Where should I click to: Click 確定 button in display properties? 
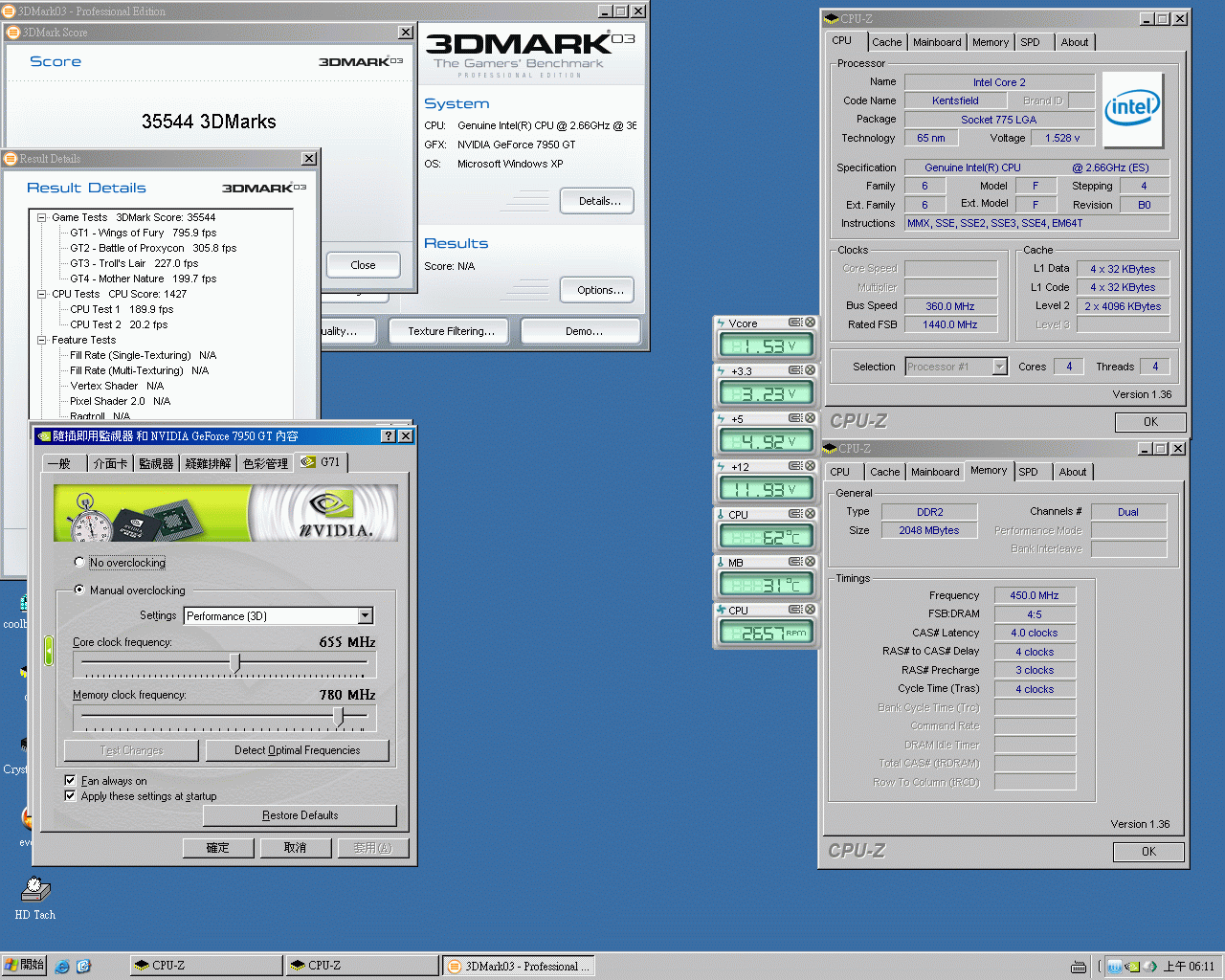[x=218, y=848]
